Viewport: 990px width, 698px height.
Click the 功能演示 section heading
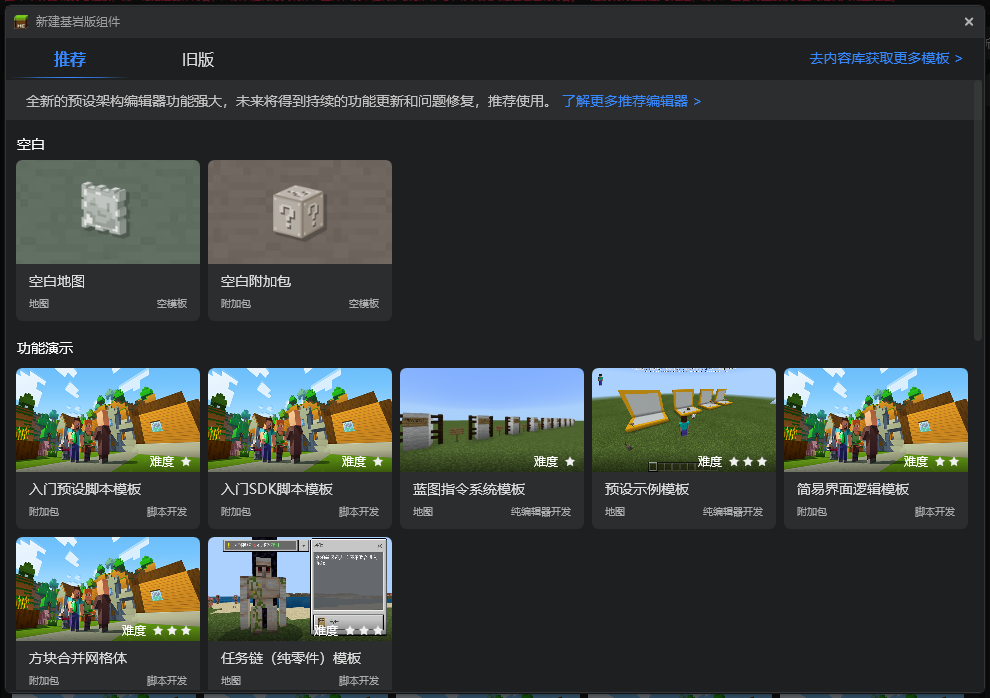click(45, 348)
